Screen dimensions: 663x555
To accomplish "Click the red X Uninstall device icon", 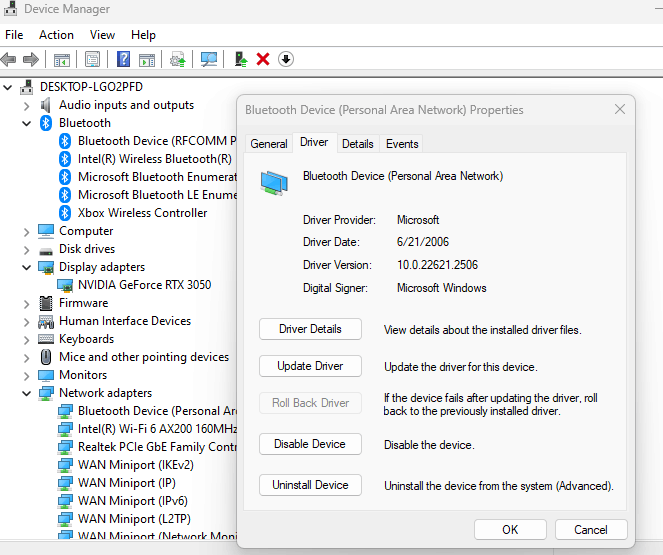I will [x=263, y=59].
